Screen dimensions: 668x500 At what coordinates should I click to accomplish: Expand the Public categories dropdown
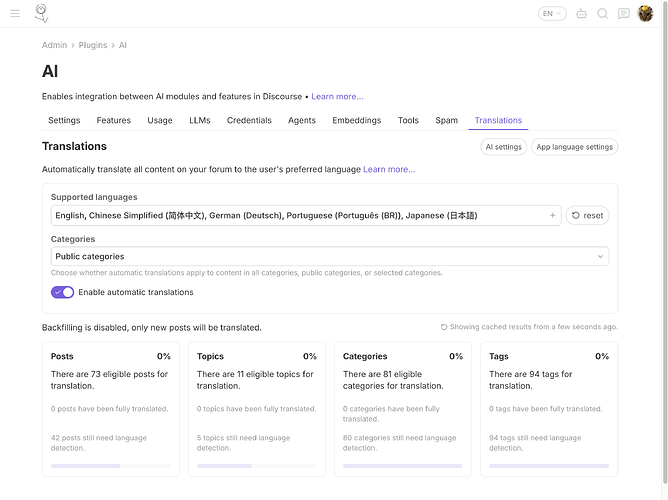[330, 256]
